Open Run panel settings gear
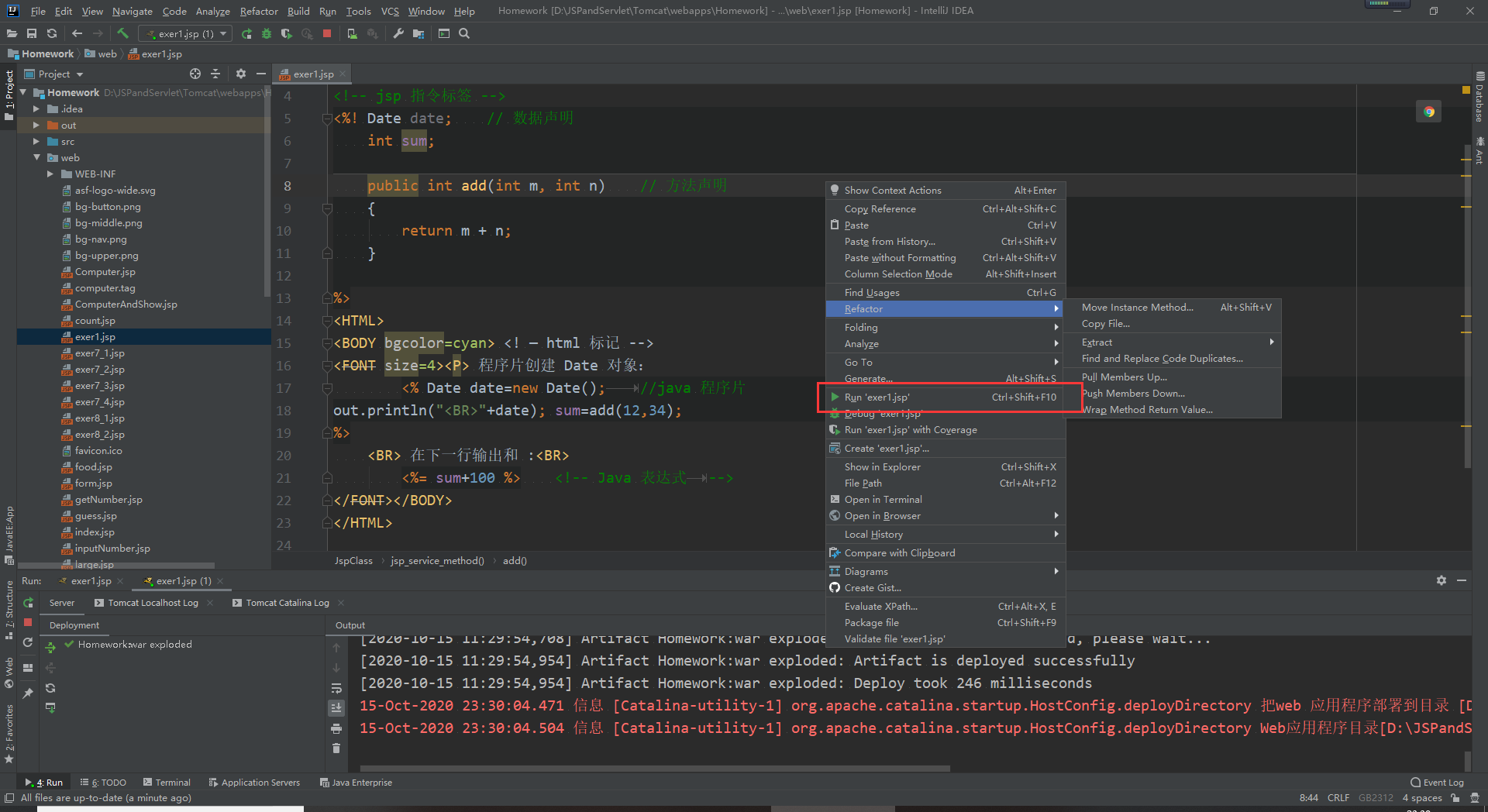The image size is (1488, 812). point(1441,580)
